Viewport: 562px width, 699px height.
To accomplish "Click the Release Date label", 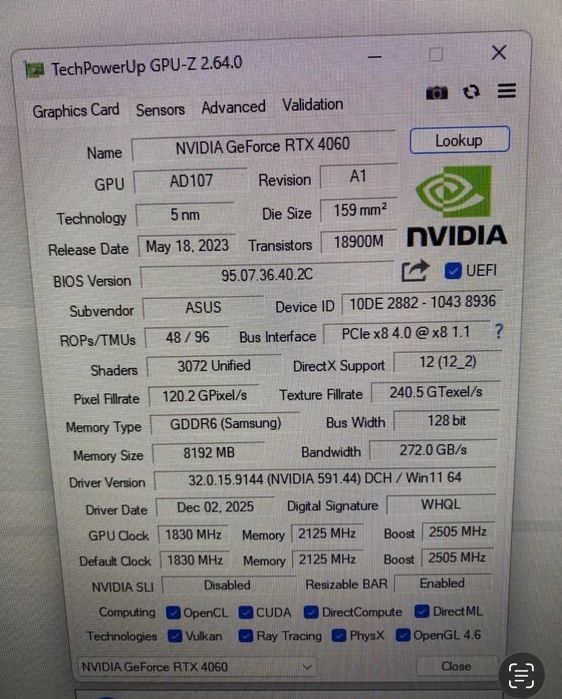I will click(x=88, y=249).
